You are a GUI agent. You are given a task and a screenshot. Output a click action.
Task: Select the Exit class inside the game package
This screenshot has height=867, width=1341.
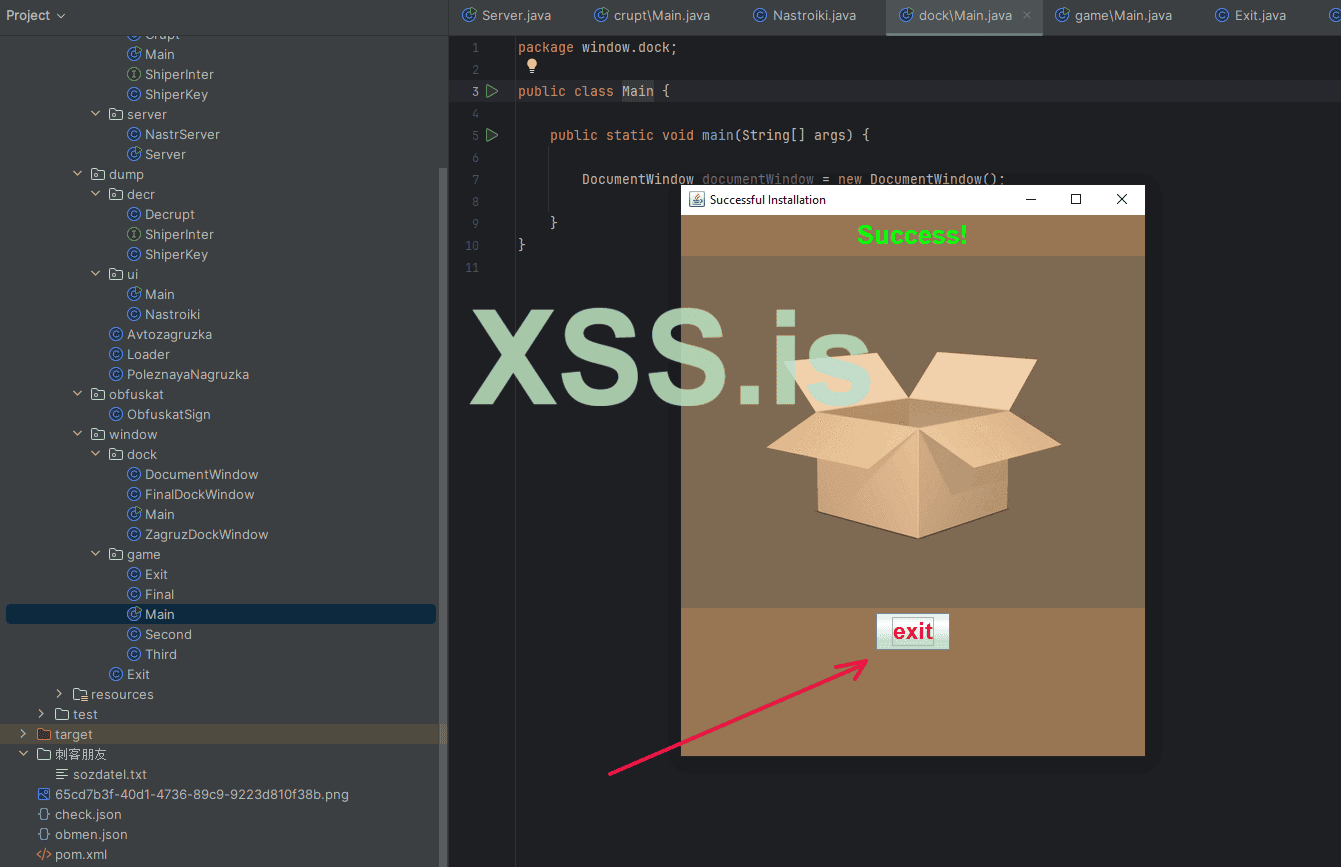tap(156, 574)
